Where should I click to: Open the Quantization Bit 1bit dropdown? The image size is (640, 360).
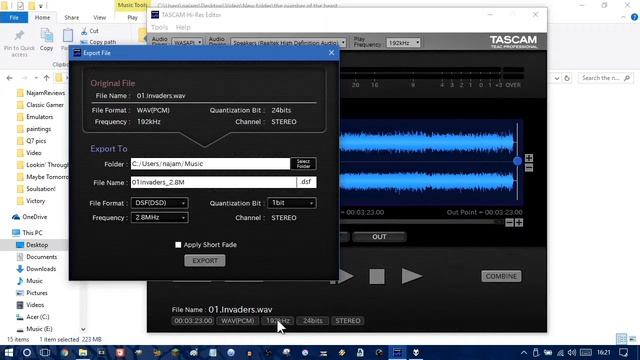coord(291,203)
